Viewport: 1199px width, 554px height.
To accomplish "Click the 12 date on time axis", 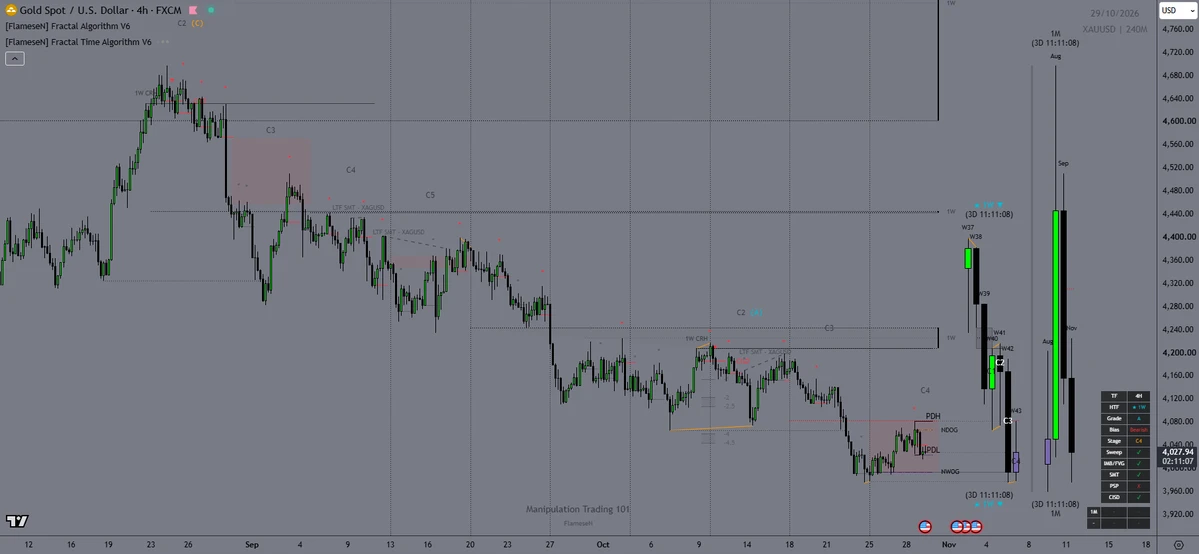I will [x=28, y=544].
